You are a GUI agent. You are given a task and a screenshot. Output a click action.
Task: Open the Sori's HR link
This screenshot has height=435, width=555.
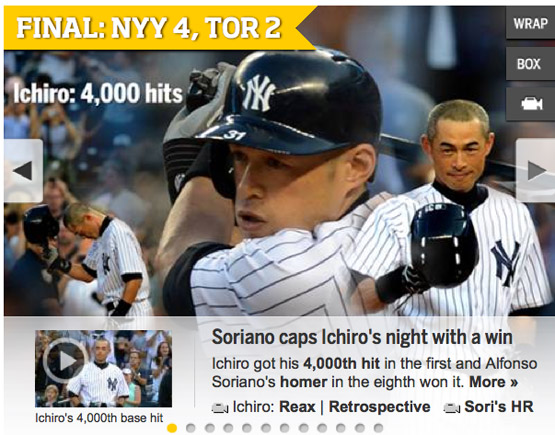(x=498, y=407)
